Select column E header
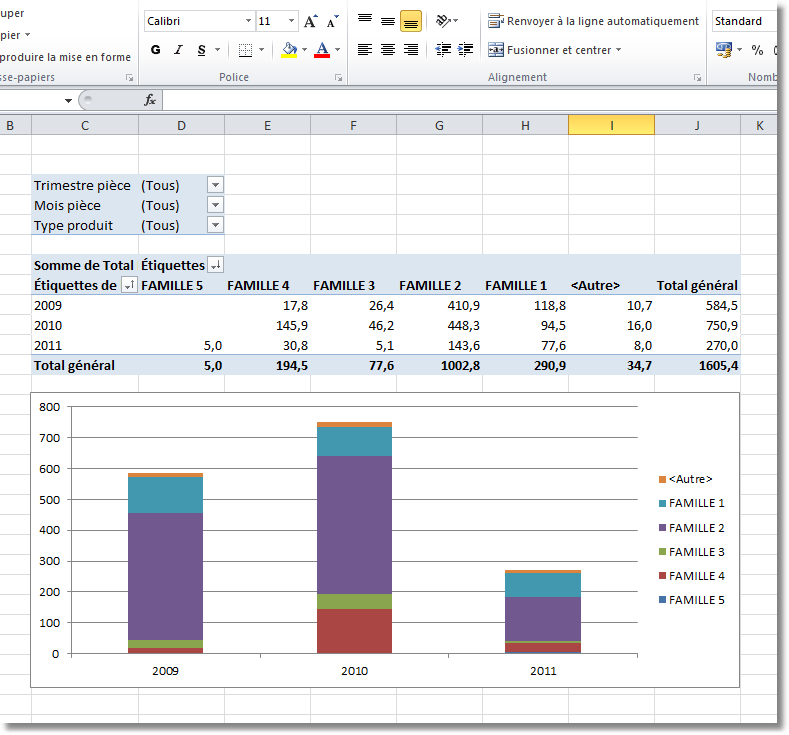 [267, 125]
